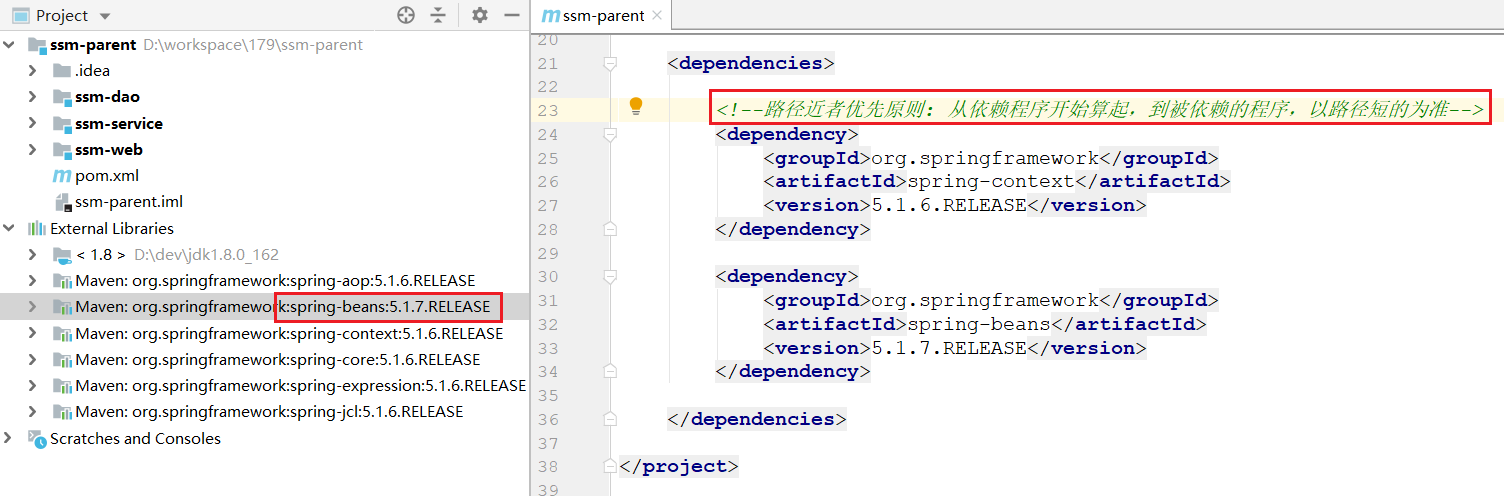Collapse the External Libraries node

click(9, 229)
